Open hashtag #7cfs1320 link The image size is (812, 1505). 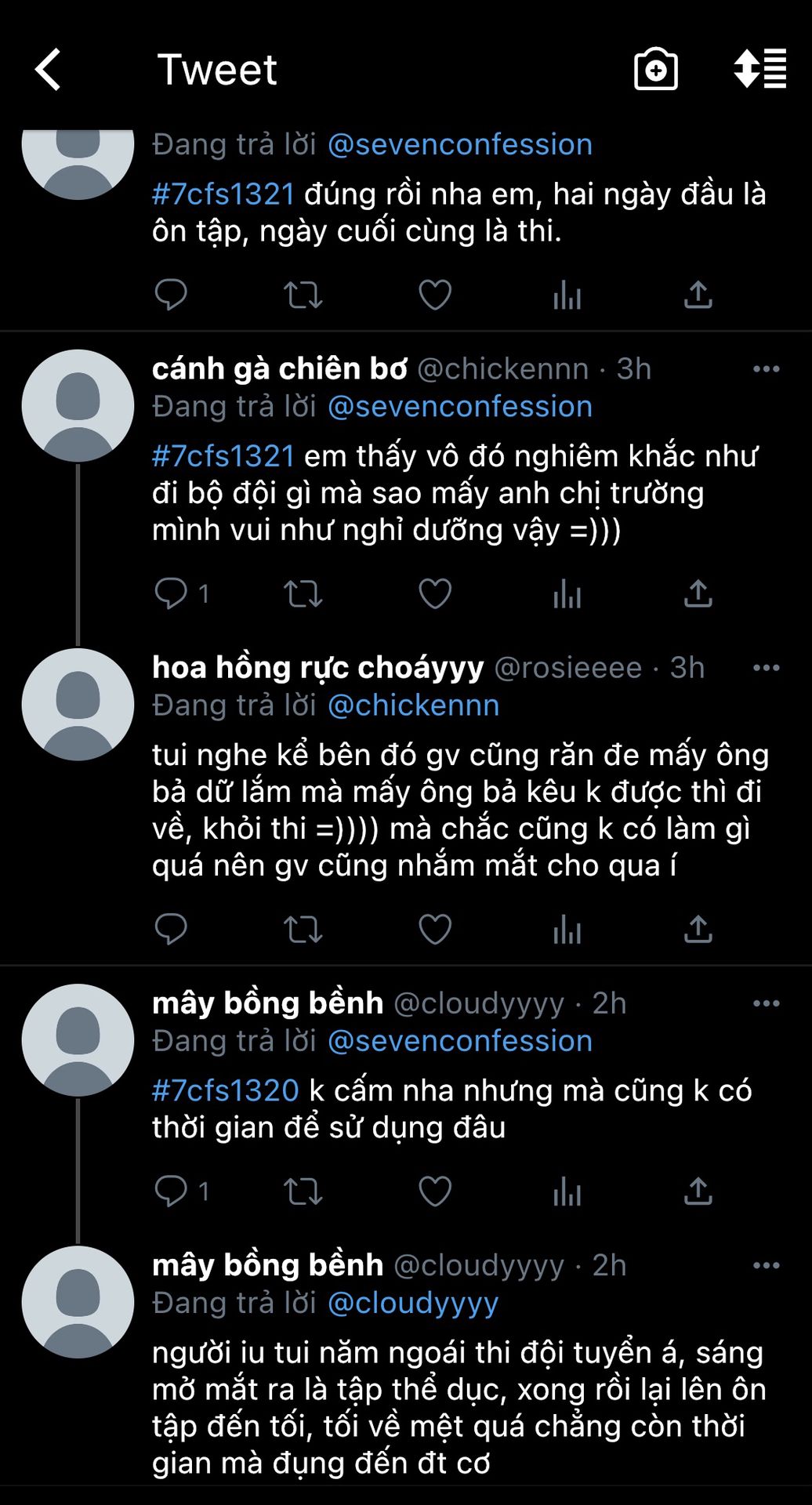(226, 1090)
